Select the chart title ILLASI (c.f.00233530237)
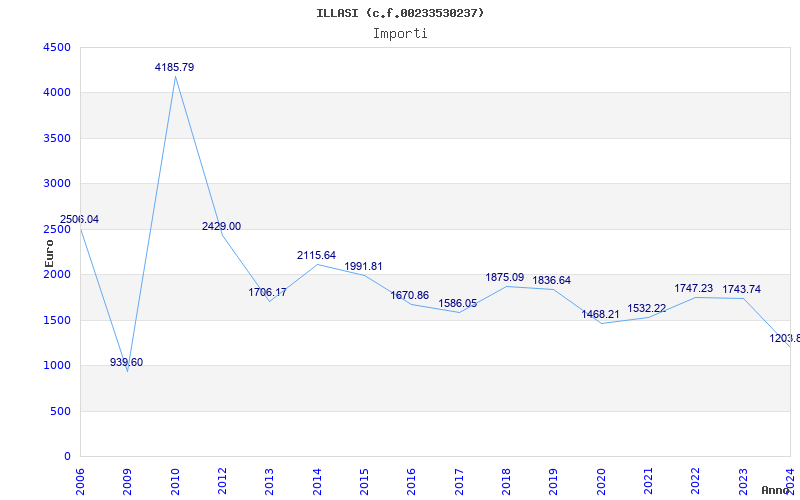This screenshot has width=800, height=500. [400, 13]
